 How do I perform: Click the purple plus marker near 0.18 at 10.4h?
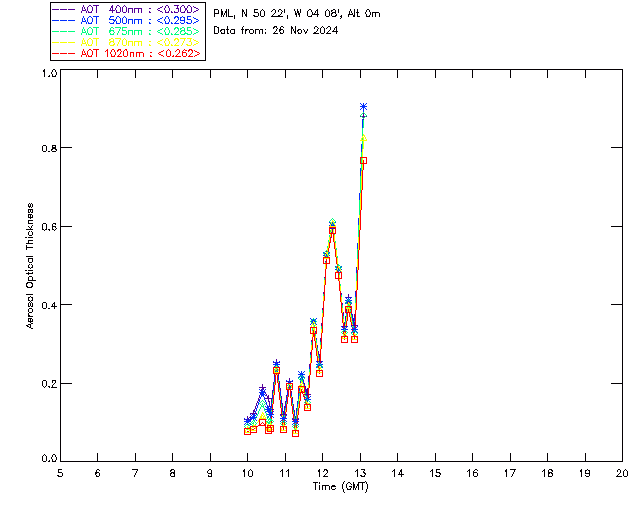coord(262,387)
